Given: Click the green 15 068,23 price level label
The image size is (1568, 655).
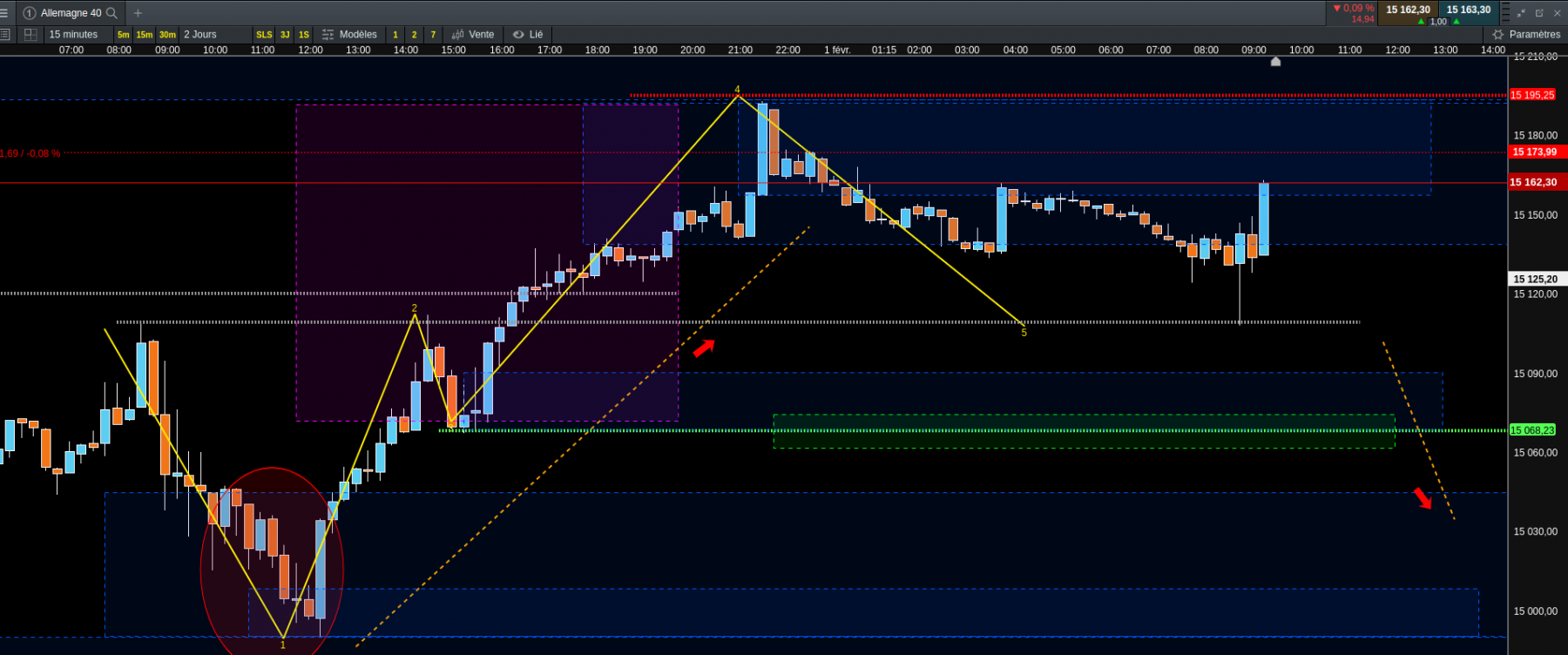Looking at the screenshot, I should (1533, 430).
